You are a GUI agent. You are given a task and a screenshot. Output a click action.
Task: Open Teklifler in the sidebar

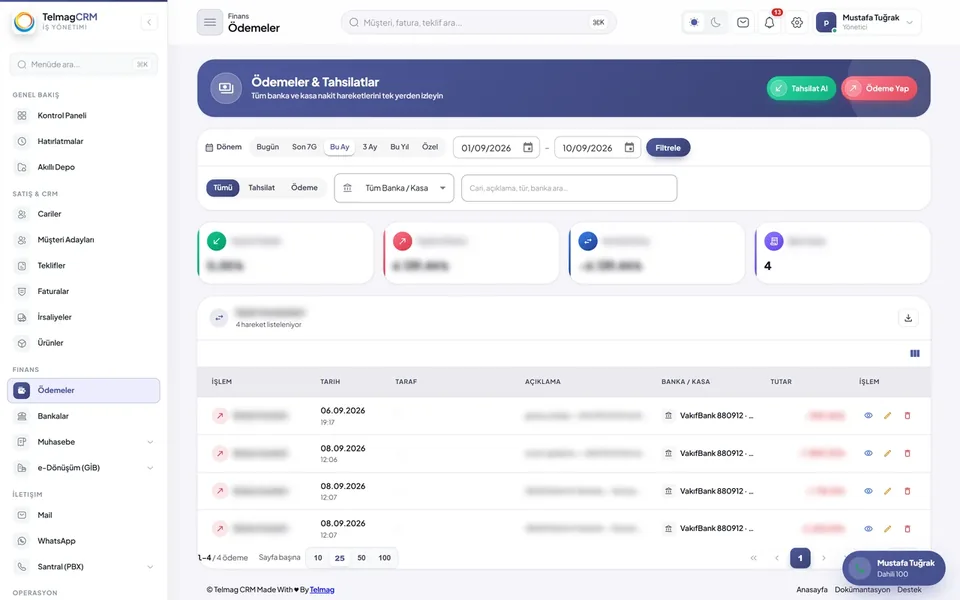(x=84, y=265)
